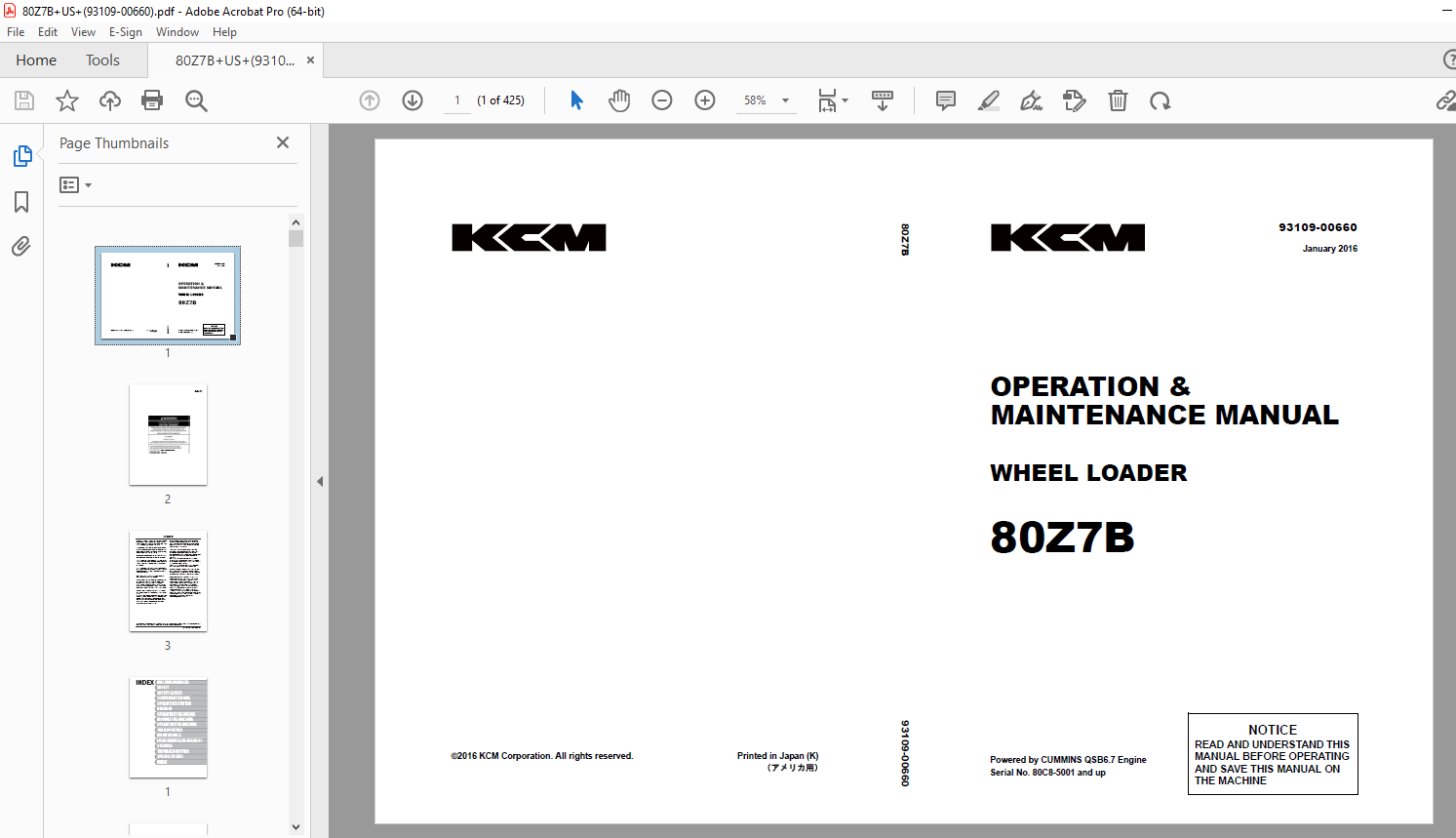The height and width of the screenshot is (838, 1456).
Task: Click the Delete trash icon
Action: click(x=1118, y=100)
